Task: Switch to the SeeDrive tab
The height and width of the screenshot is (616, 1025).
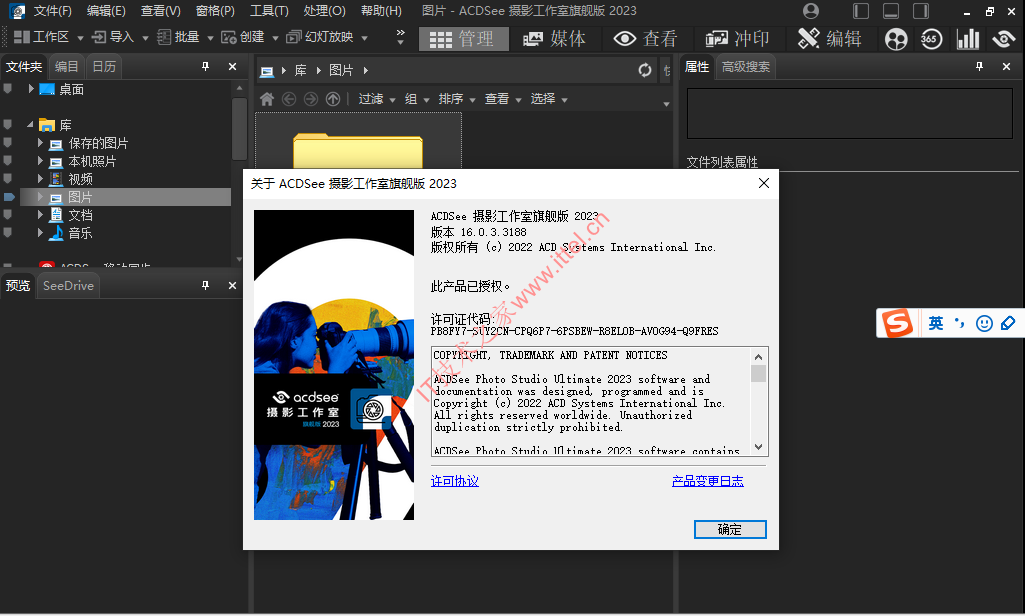Action: tap(68, 286)
